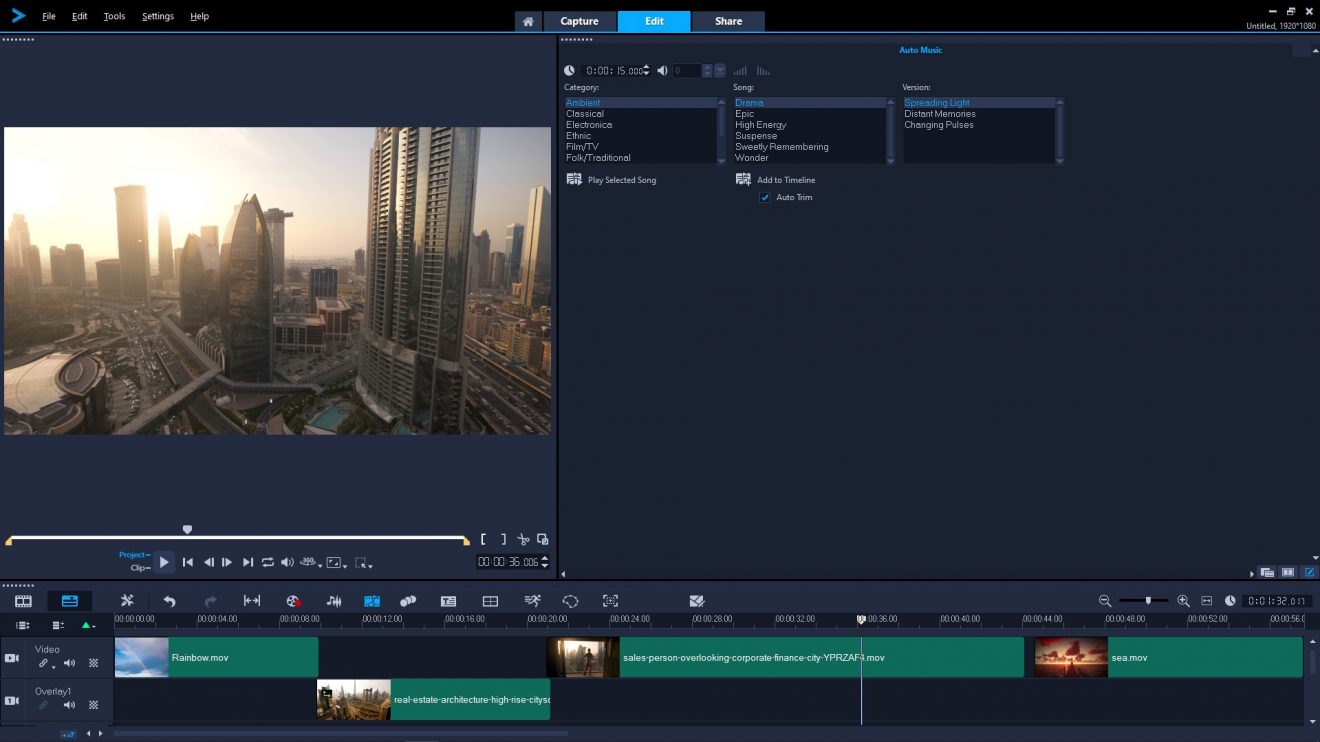This screenshot has width=1320, height=742.
Task: Click the Redo icon in the toolbar
Action: [x=209, y=600]
